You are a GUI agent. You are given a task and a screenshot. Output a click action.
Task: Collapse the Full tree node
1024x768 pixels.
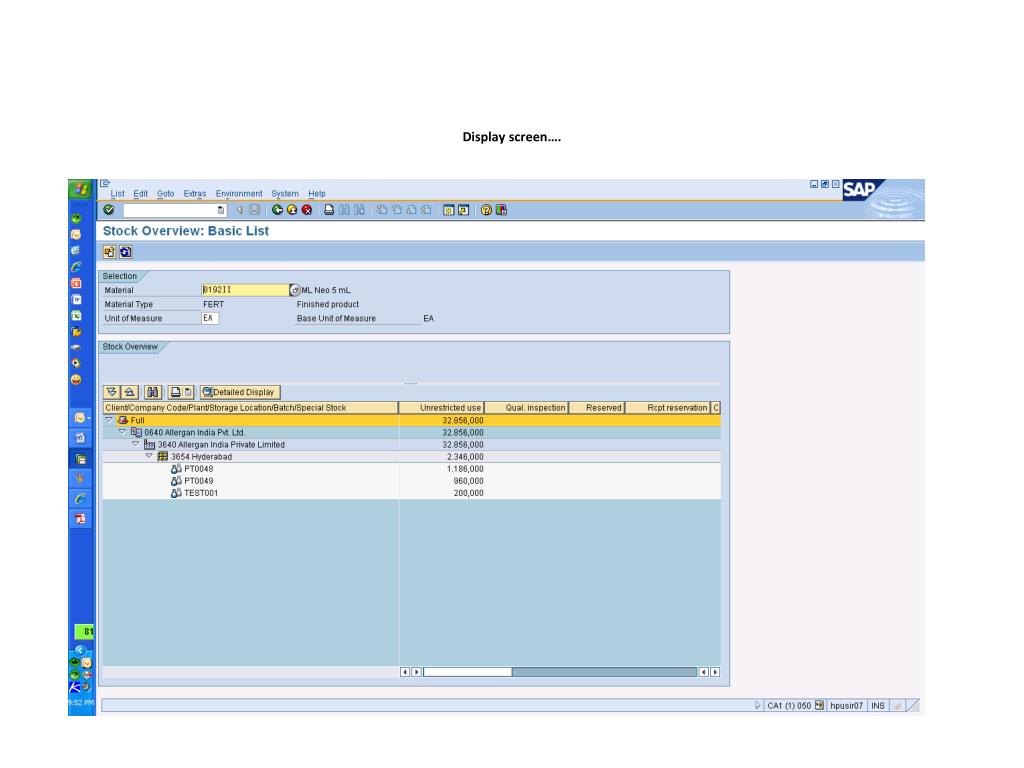coord(109,421)
